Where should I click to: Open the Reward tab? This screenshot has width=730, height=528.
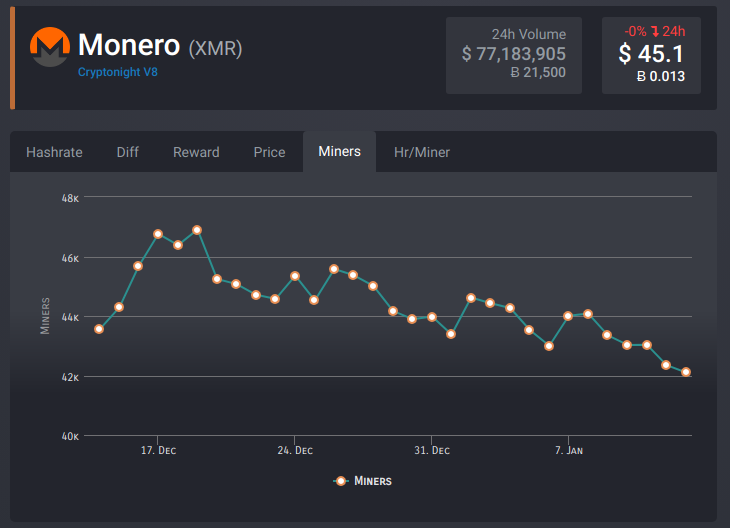(x=196, y=152)
